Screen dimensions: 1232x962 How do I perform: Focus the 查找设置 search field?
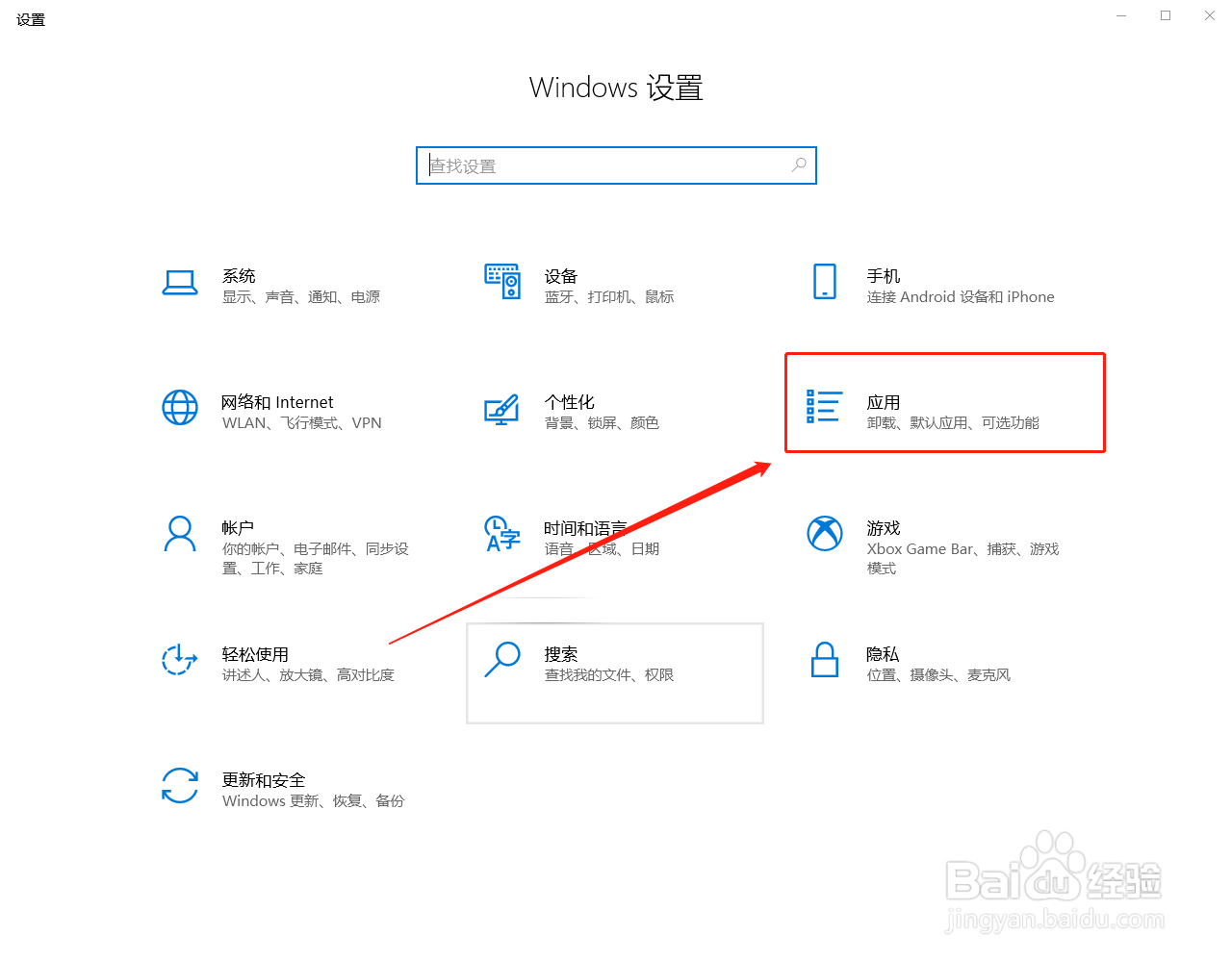(x=616, y=165)
